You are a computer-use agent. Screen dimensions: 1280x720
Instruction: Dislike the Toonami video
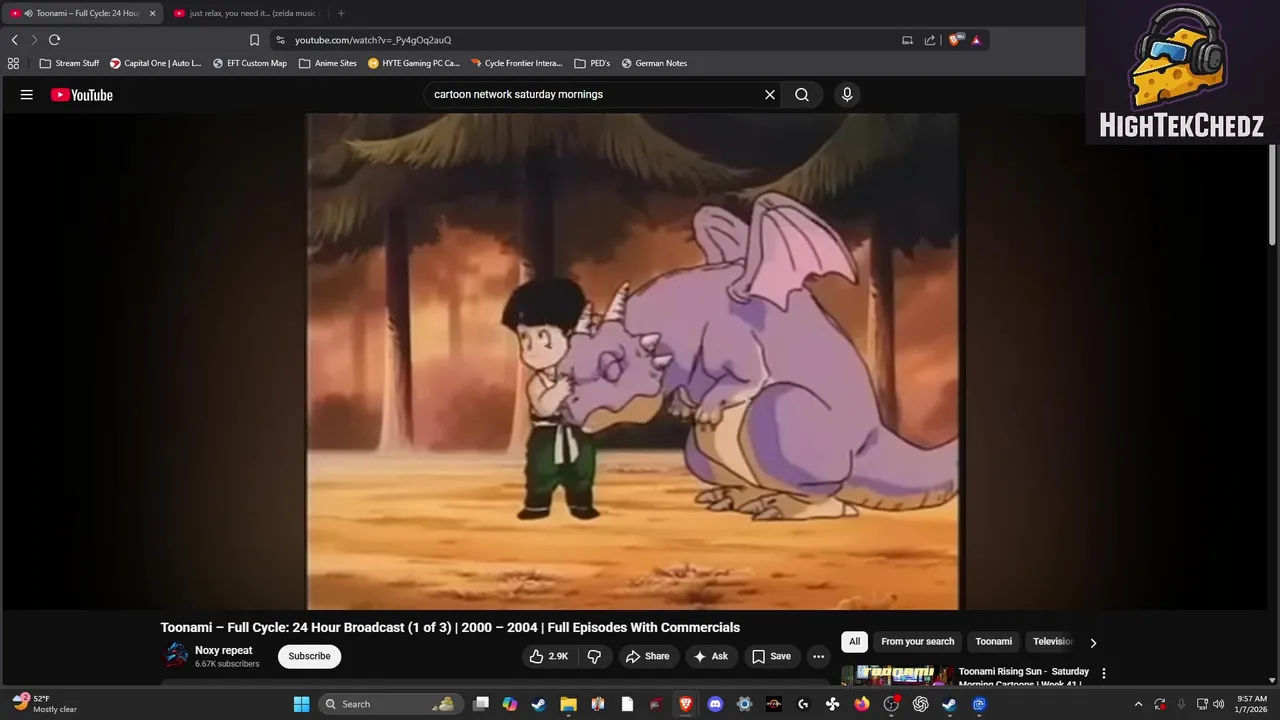pos(594,656)
